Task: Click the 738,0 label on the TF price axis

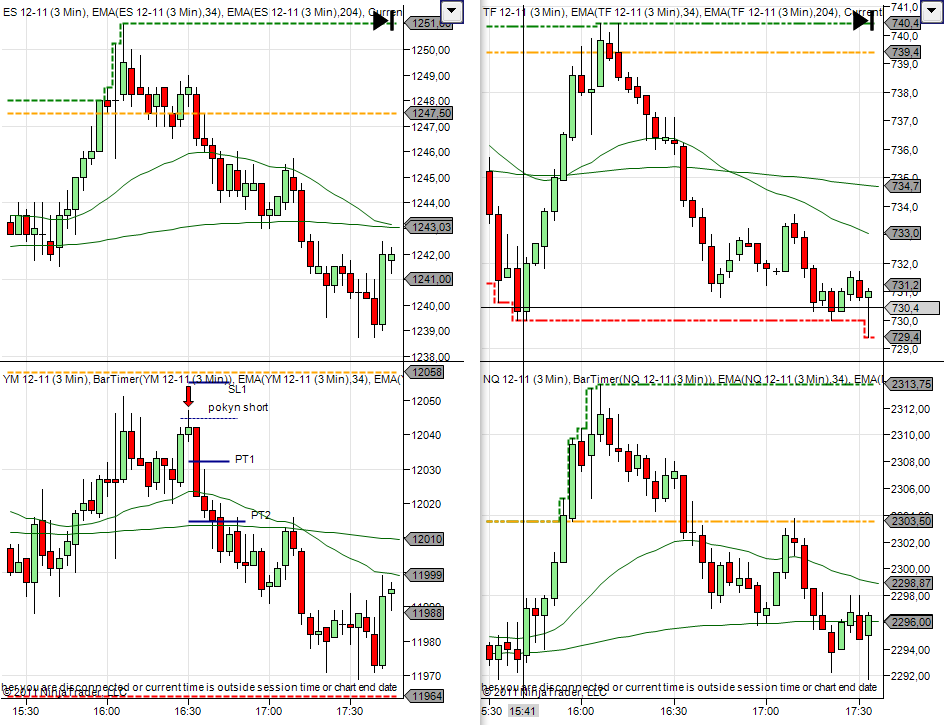Action: pyautogui.click(x=905, y=93)
